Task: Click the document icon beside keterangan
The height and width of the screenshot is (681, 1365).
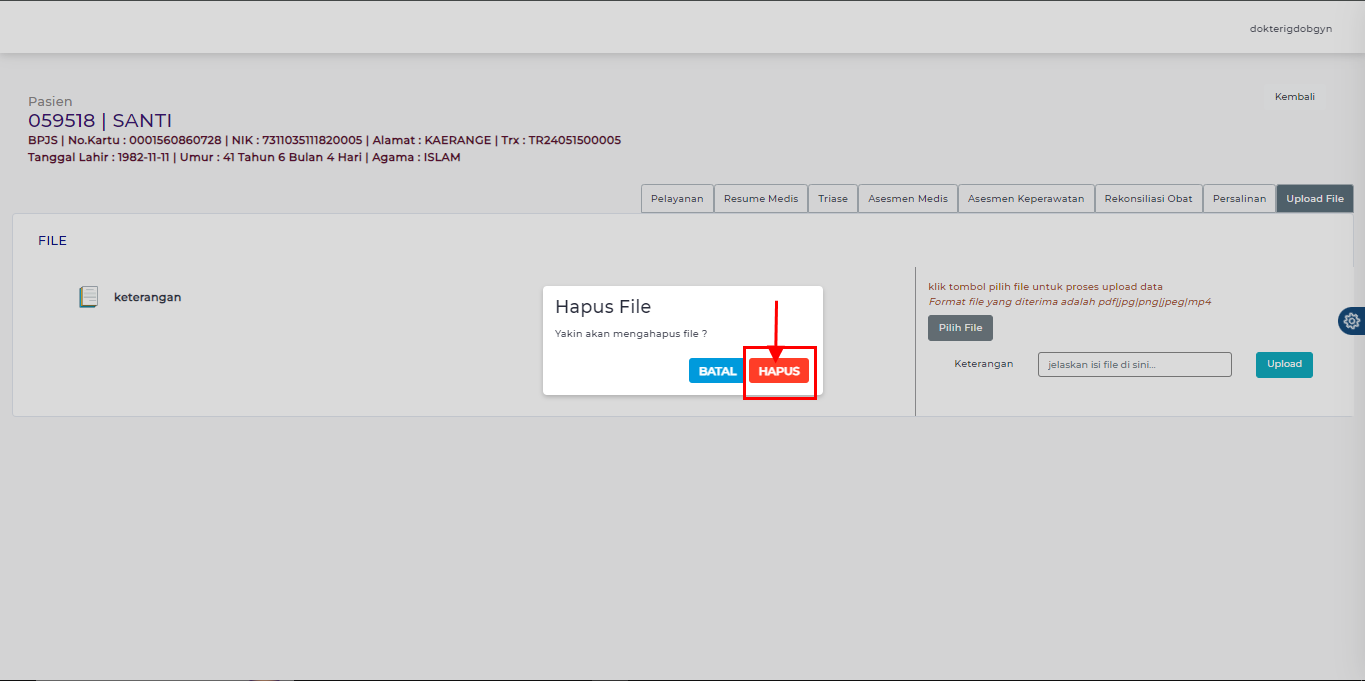Action: 89,297
